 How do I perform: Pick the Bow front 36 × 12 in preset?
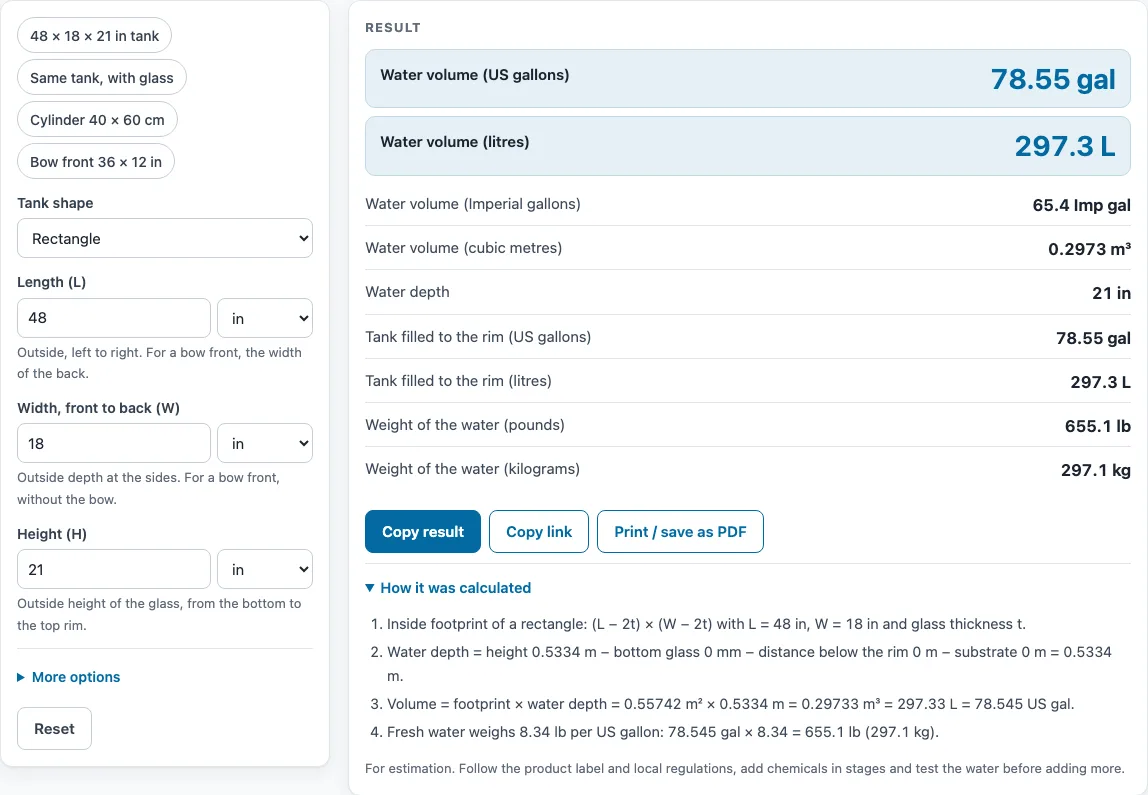96,162
